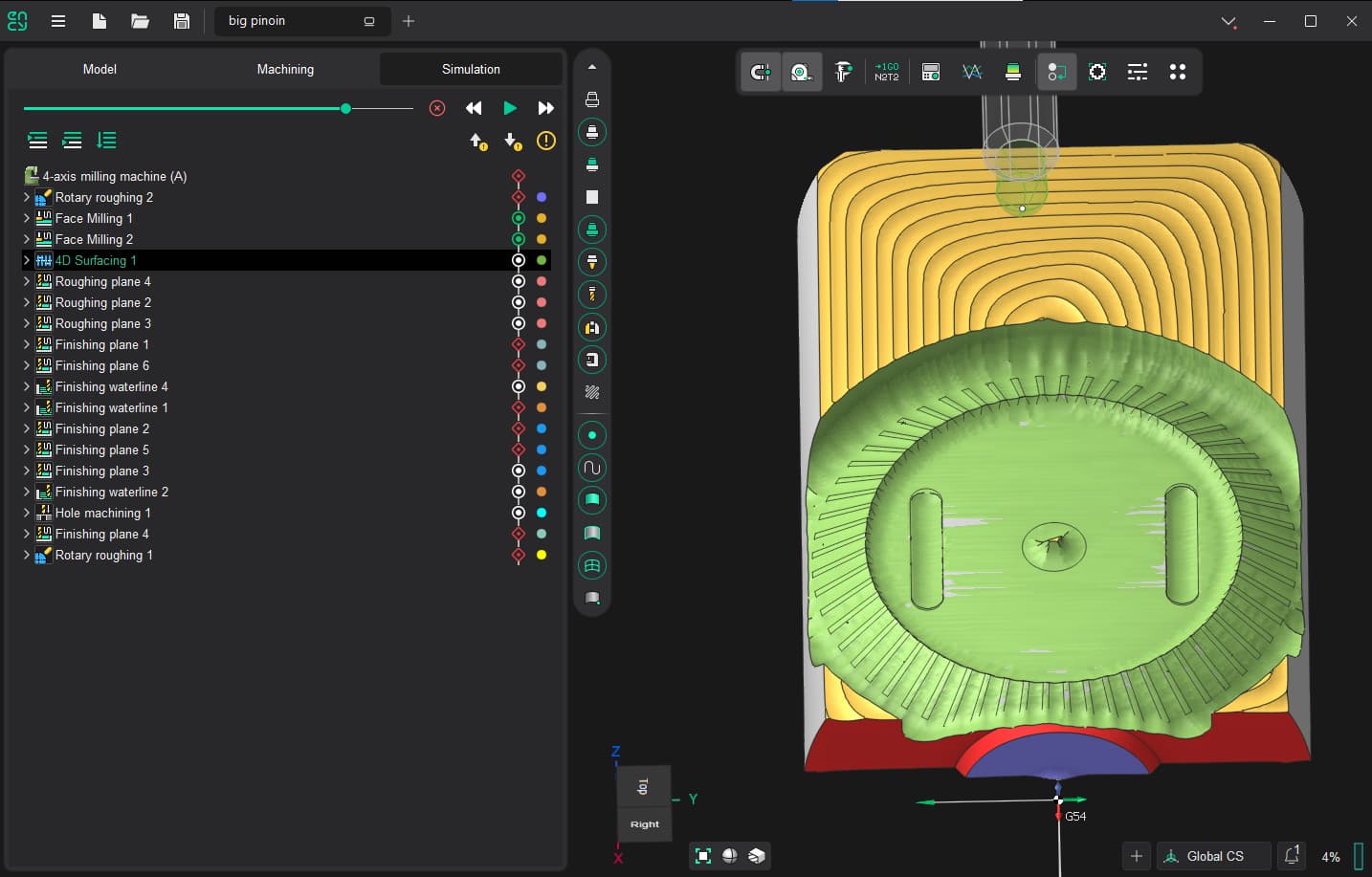Viewport: 1372px width, 877px height.
Task: Expand the Hole machining 1 tree item
Action: [27, 513]
